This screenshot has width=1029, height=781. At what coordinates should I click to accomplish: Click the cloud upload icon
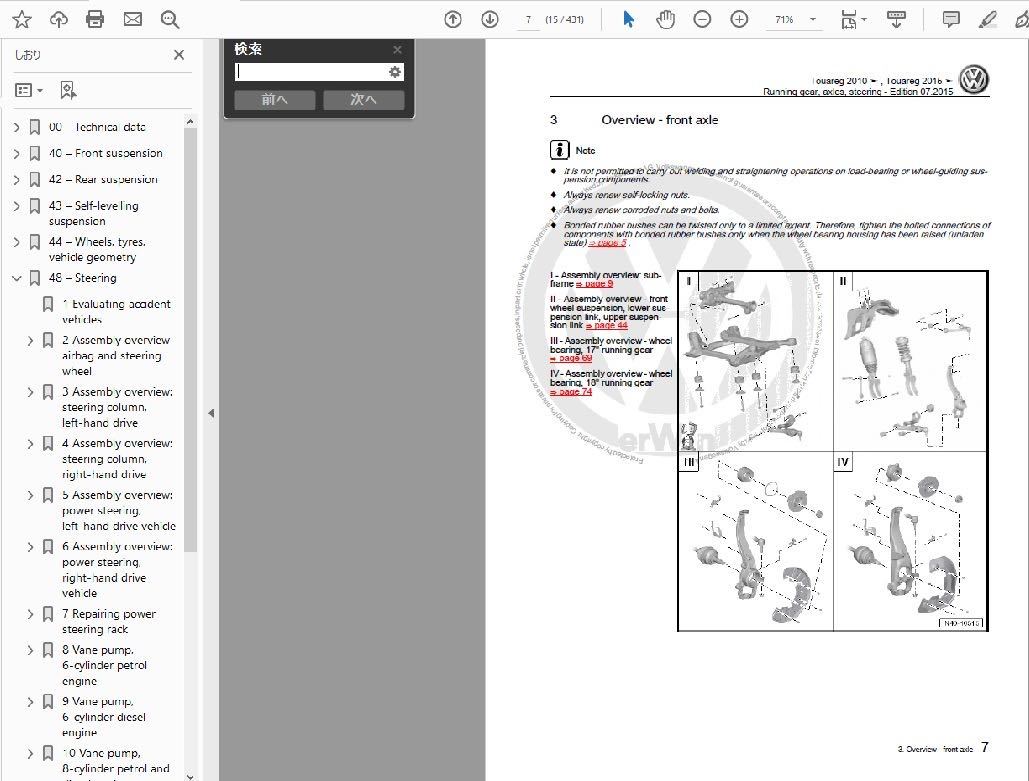point(58,20)
